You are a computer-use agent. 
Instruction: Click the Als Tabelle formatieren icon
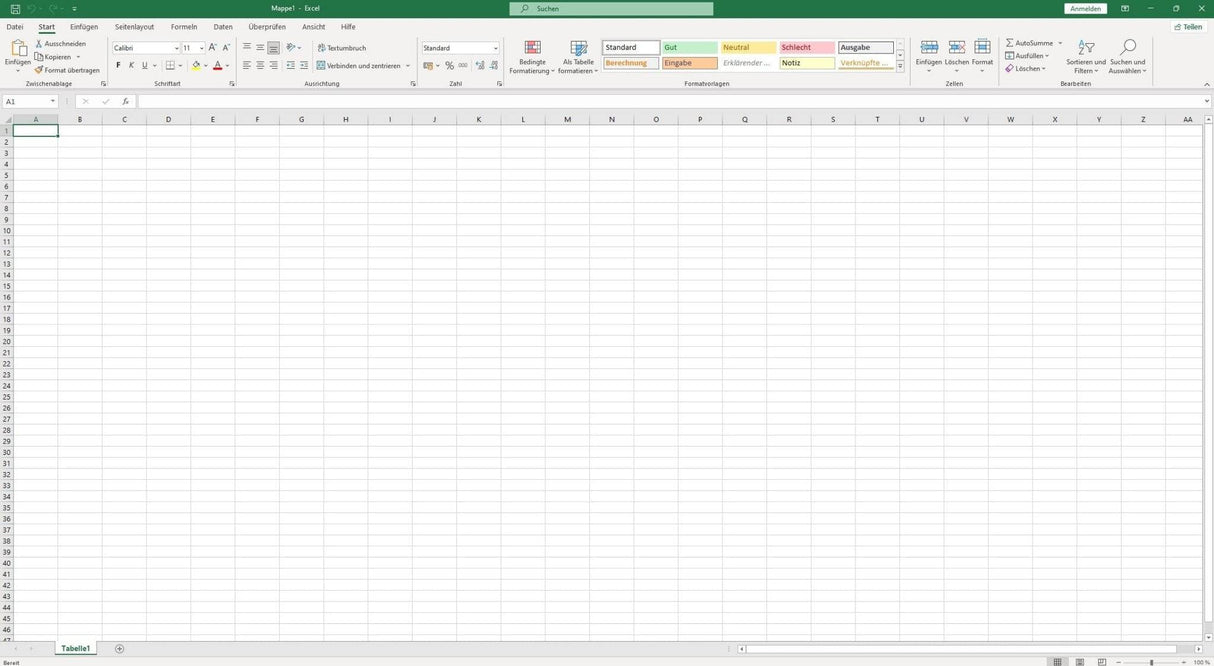[x=578, y=56]
